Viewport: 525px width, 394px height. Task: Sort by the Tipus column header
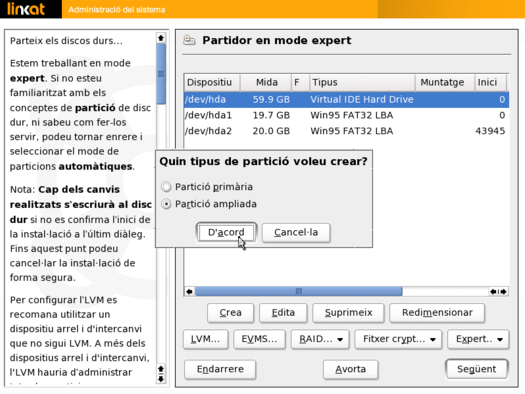(x=362, y=82)
